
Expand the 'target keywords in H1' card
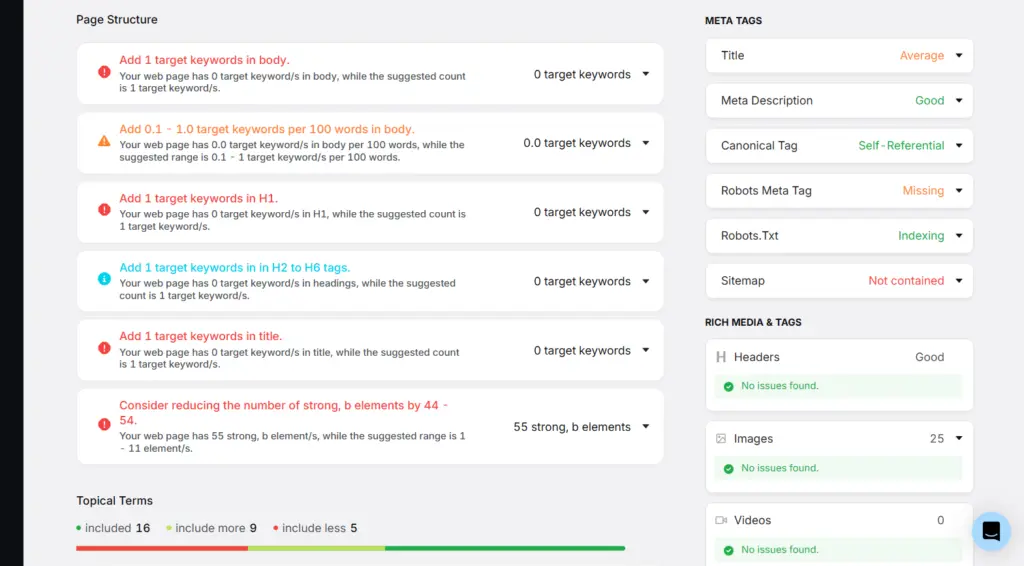[x=645, y=212]
